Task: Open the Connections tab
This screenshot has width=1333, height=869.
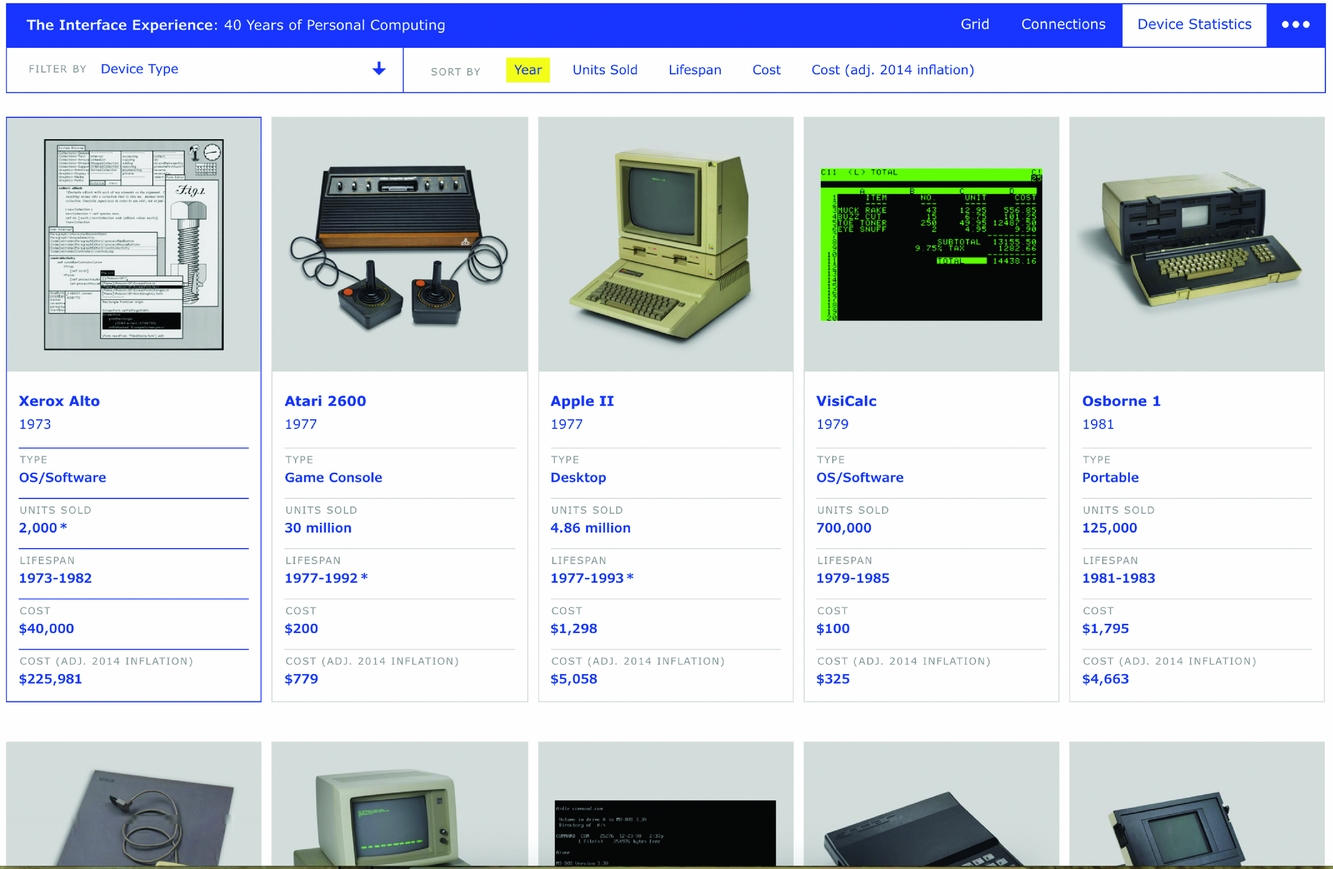Action: (x=1063, y=24)
